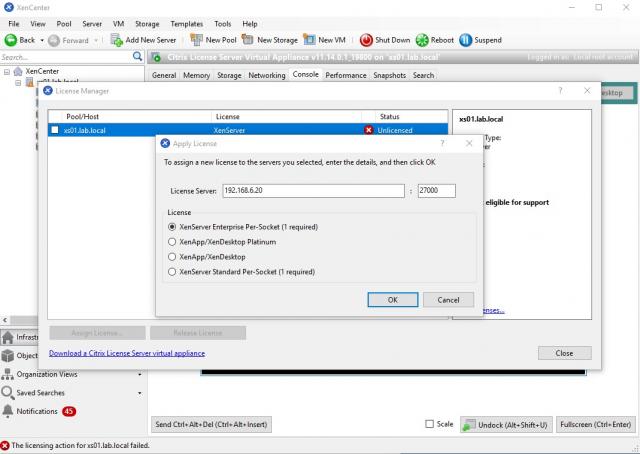Viewport: 640px width, 454px height.
Task: Open the Back history dropdown arrow
Action: pyautogui.click(x=42, y=40)
